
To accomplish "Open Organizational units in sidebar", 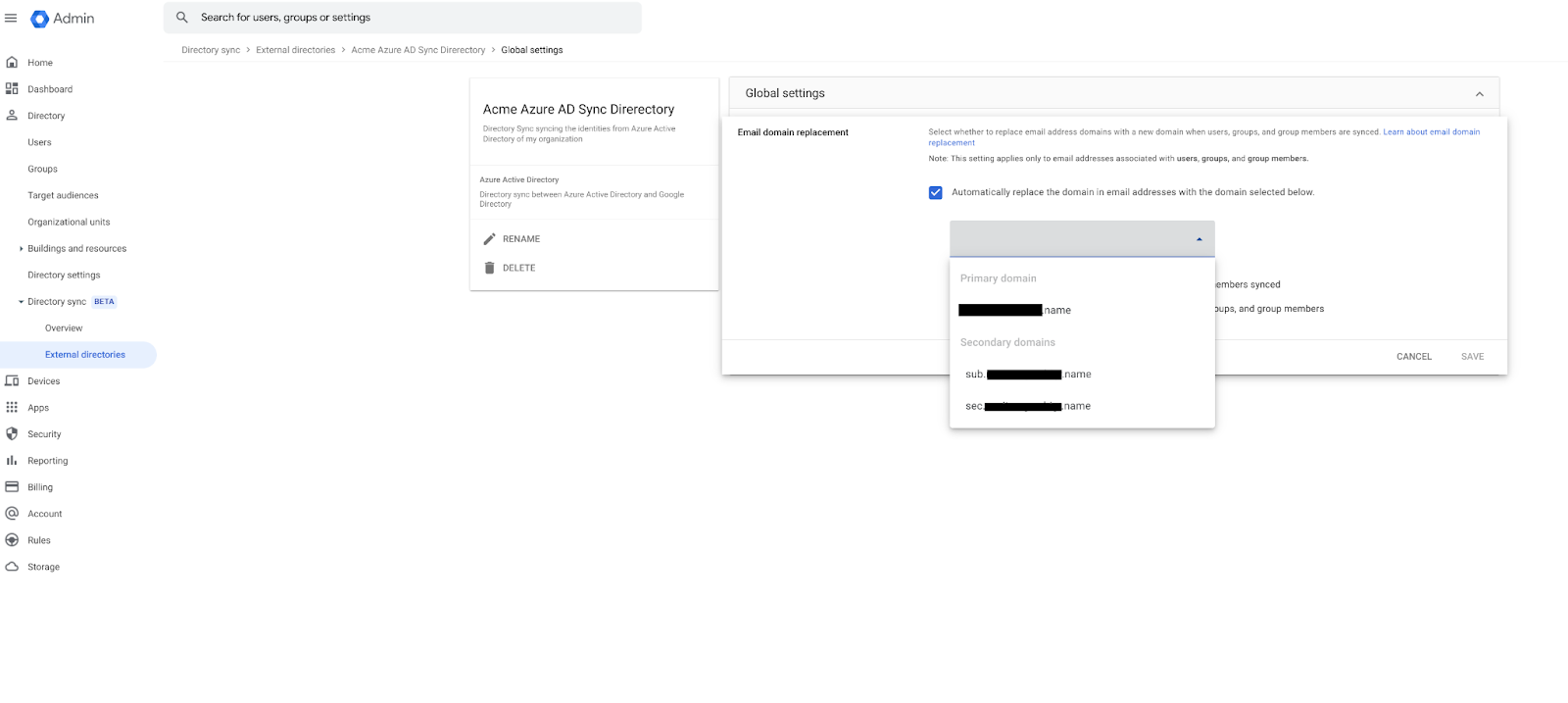I will pyautogui.click(x=69, y=222).
